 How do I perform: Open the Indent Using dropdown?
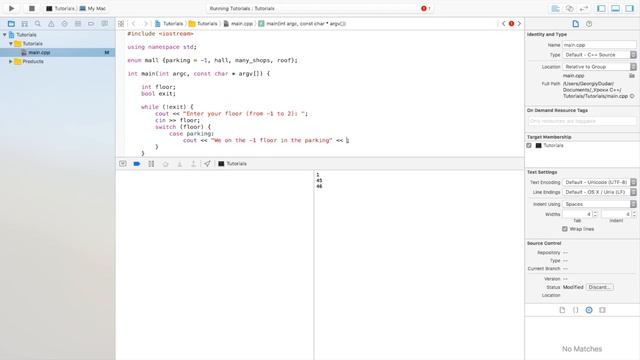click(599, 204)
